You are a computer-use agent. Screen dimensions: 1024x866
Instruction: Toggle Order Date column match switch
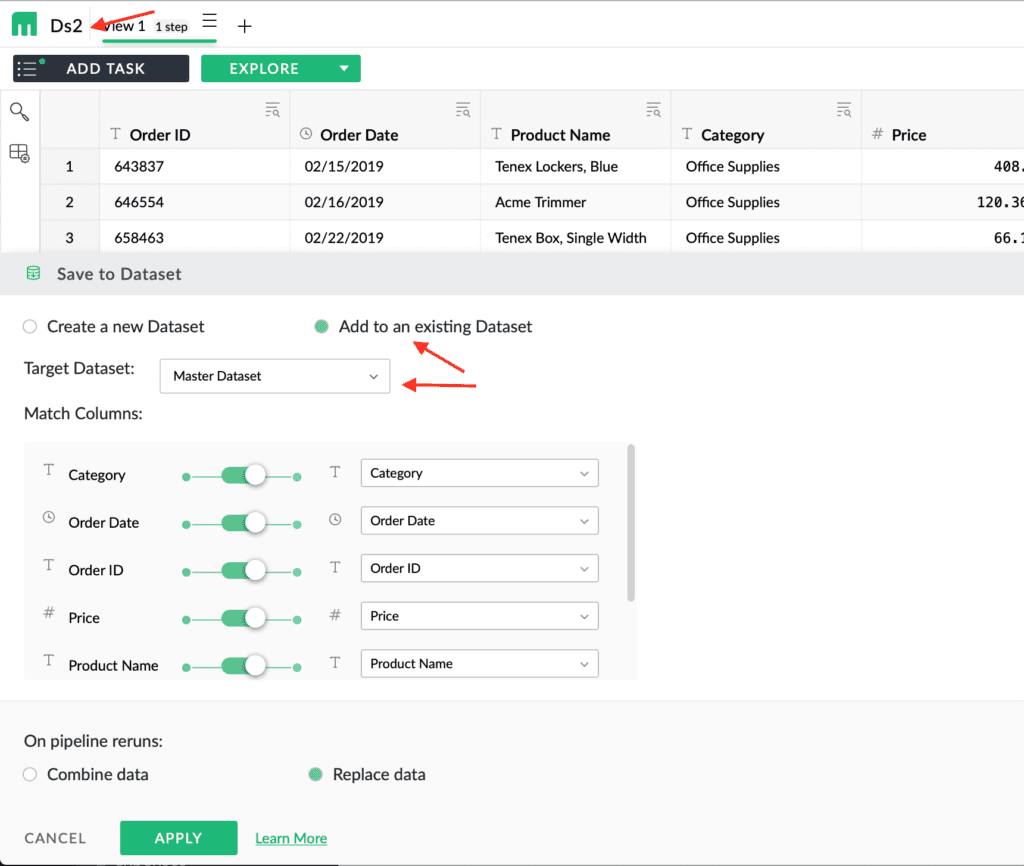pyautogui.click(x=243, y=523)
